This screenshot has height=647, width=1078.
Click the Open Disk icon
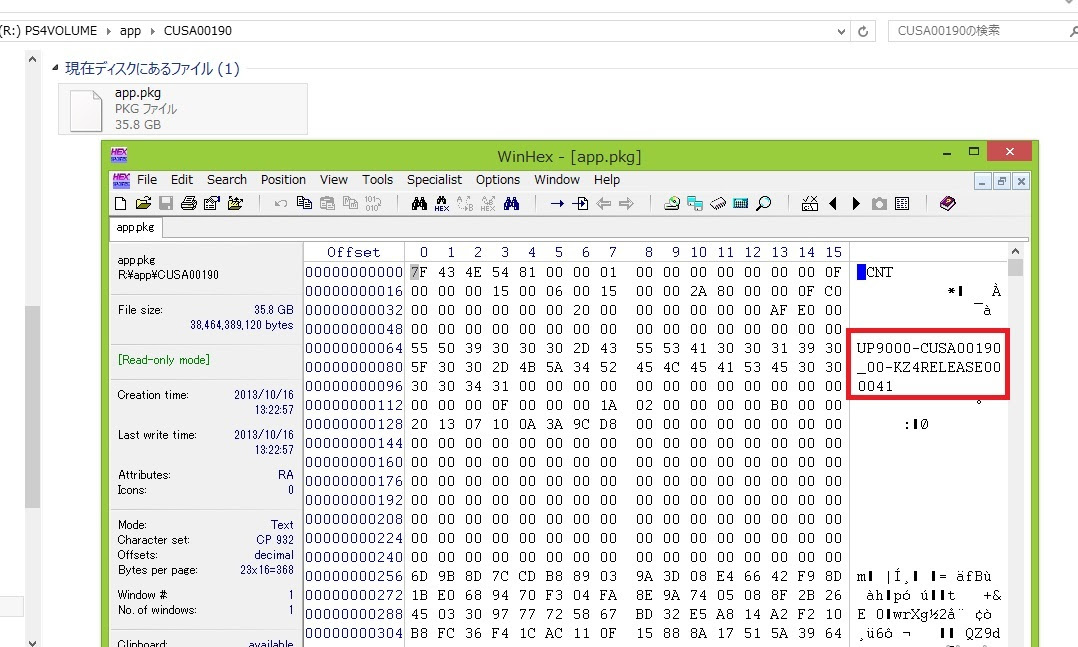[672, 204]
